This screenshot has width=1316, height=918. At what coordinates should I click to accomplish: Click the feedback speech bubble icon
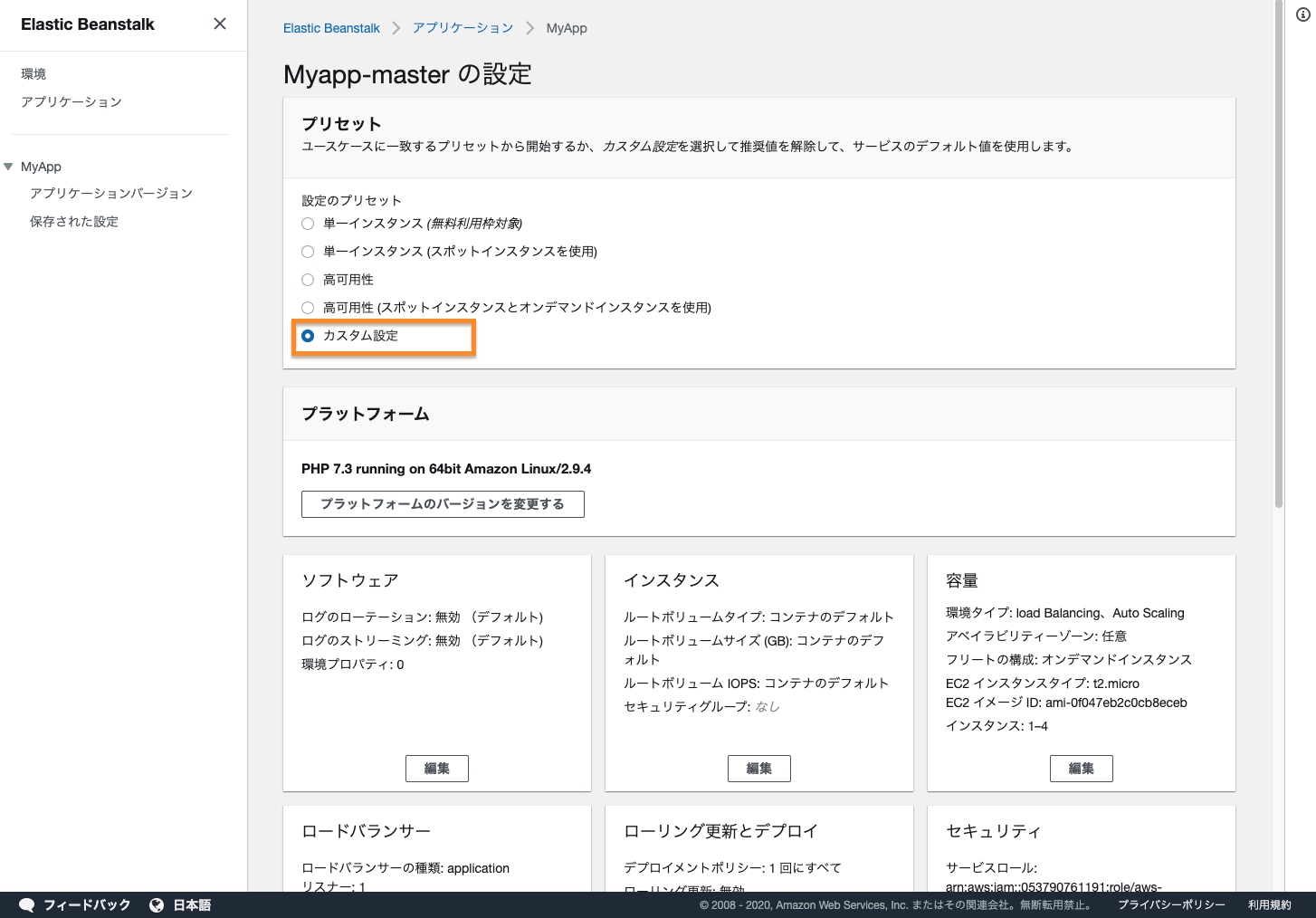pos(27,904)
